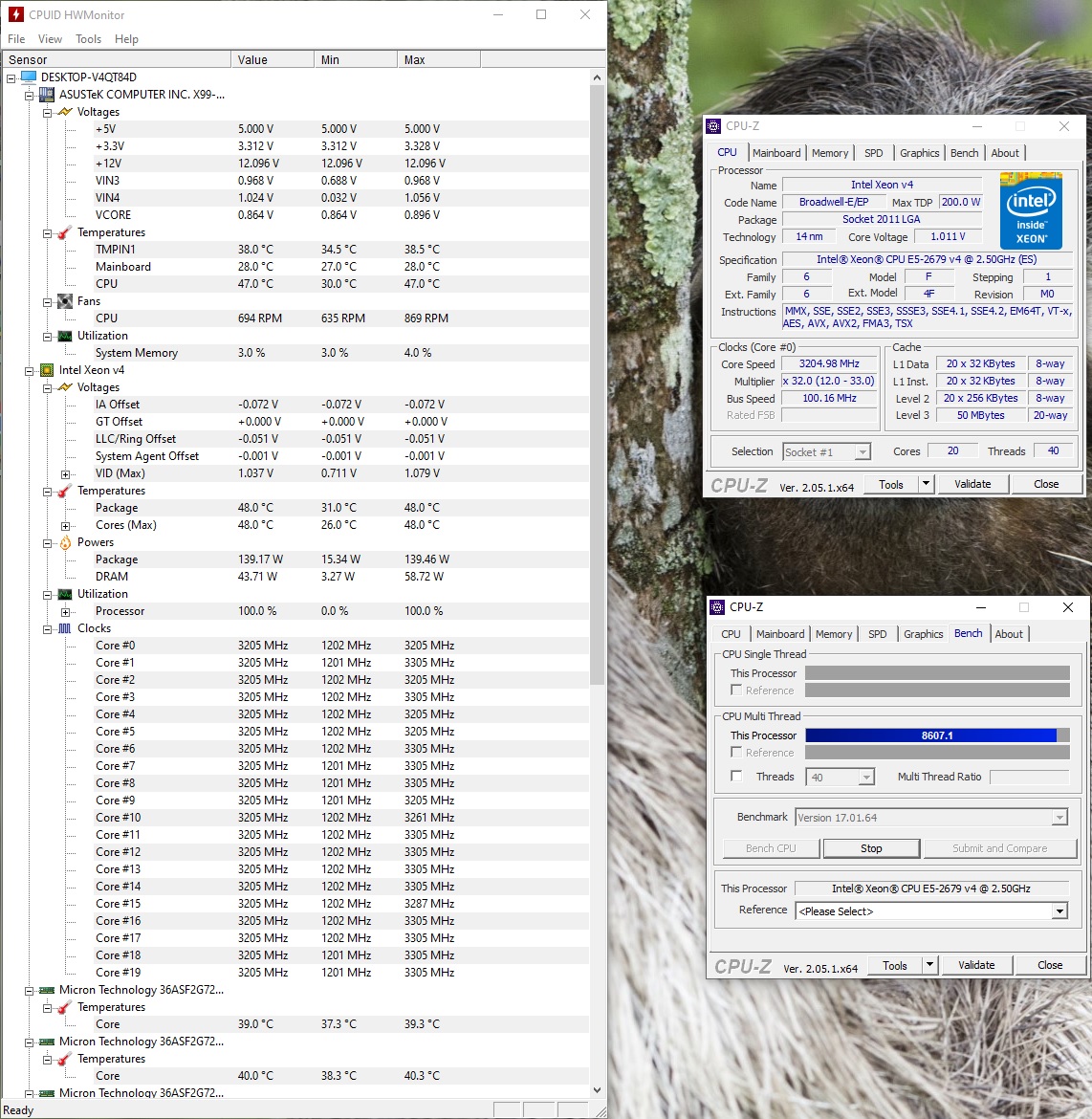Viewport: 1092px width, 1119px height.
Task: Open SPD tab in upper CPU-Z
Action: pos(874,153)
